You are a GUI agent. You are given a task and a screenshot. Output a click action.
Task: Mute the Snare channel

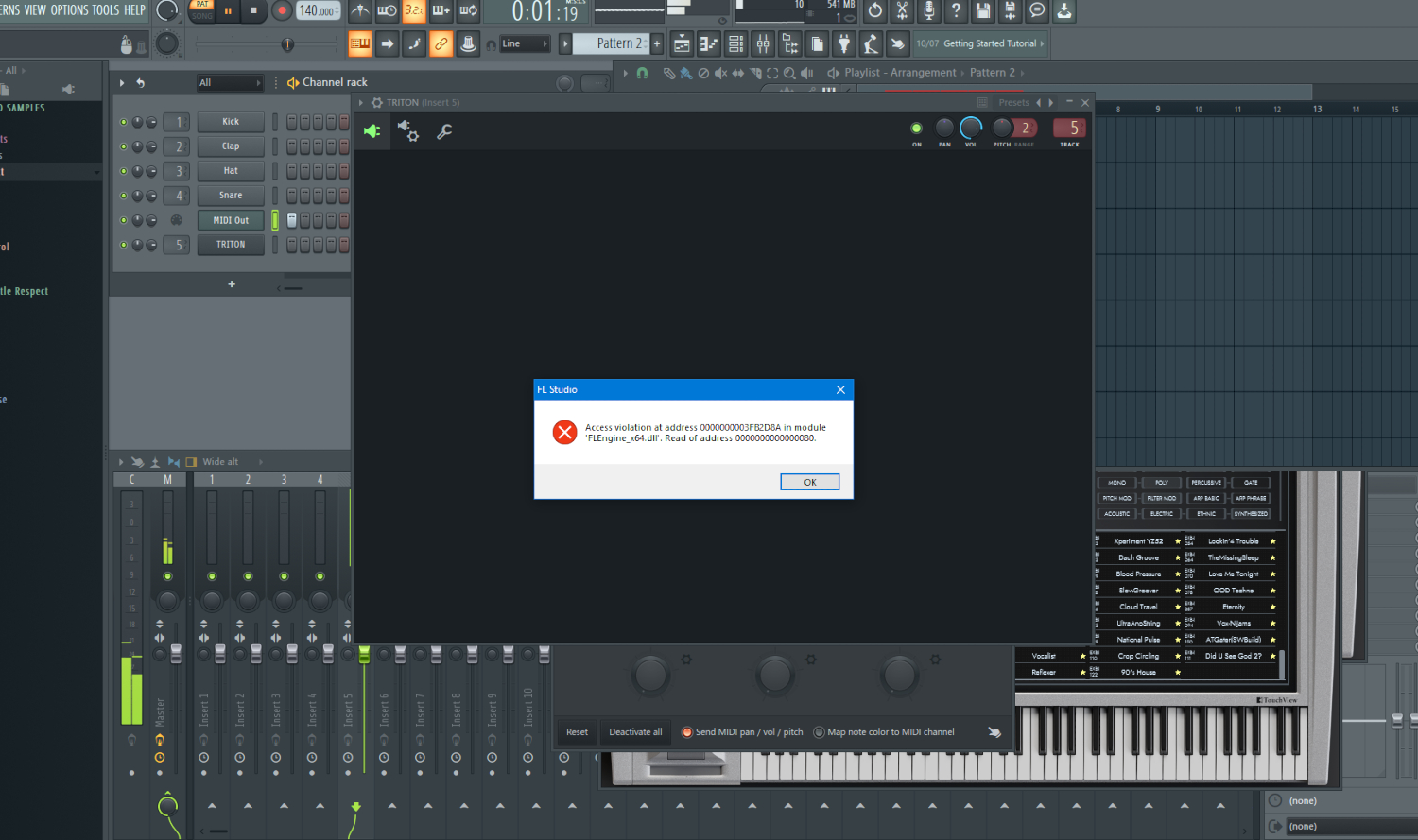(124, 196)
